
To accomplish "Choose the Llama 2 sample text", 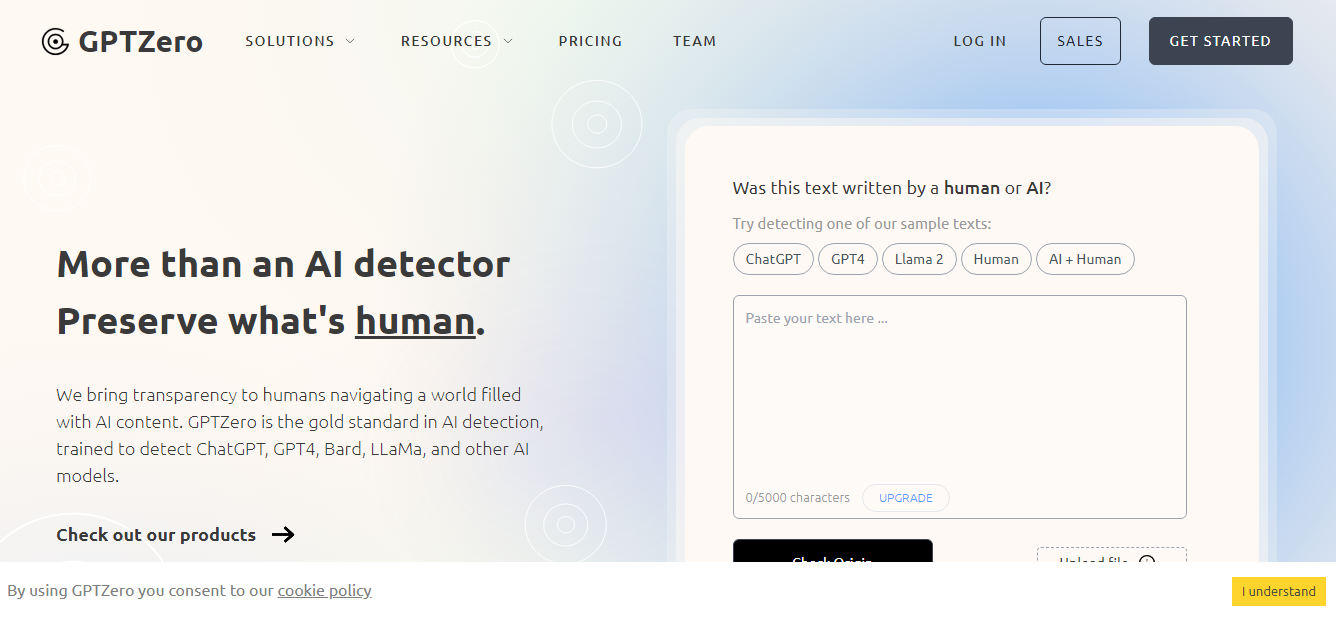I will [x=919, y=259].
